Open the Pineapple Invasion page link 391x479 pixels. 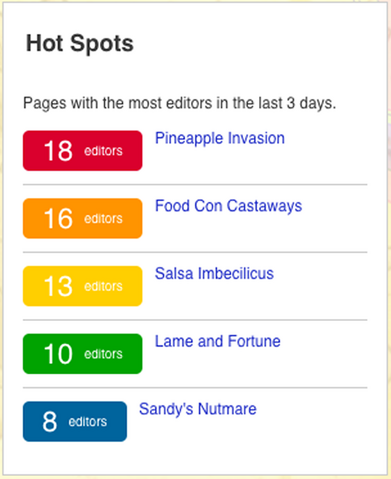[220, 139]
